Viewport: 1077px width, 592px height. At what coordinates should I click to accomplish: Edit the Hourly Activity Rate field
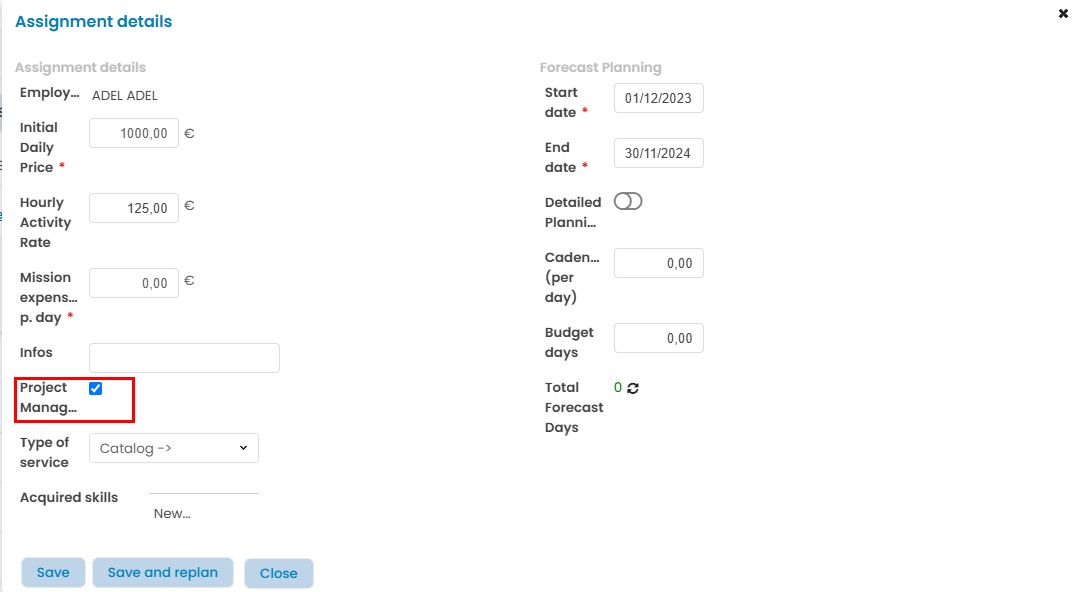134,208
